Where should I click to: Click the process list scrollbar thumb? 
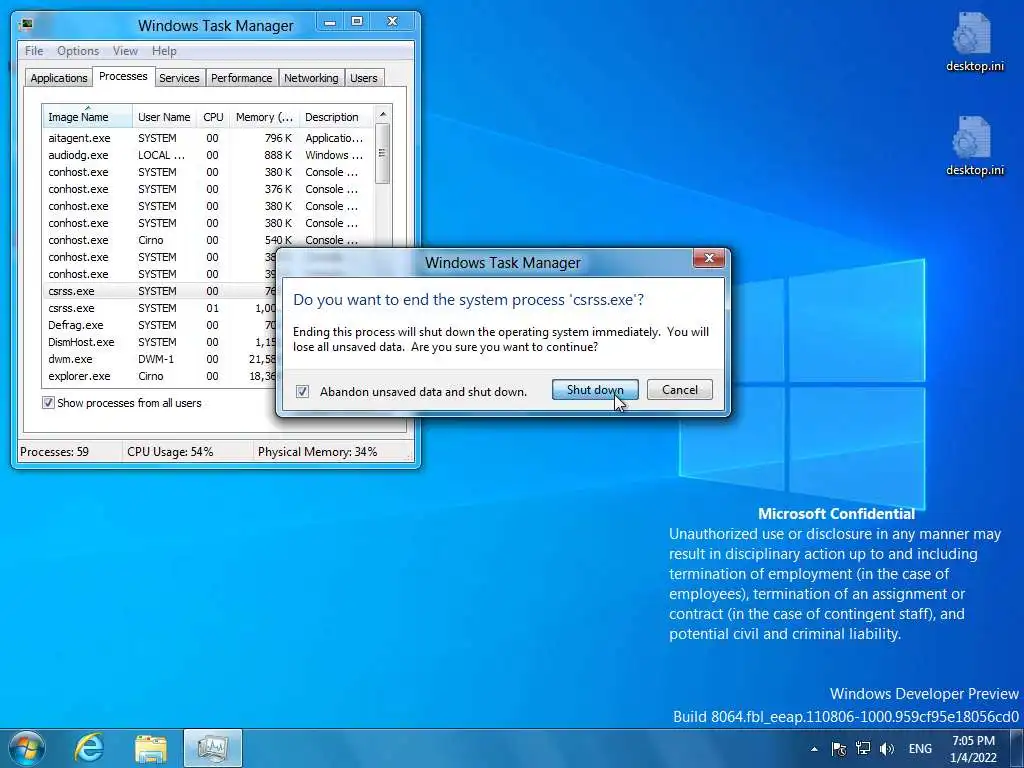pos(383,153)
